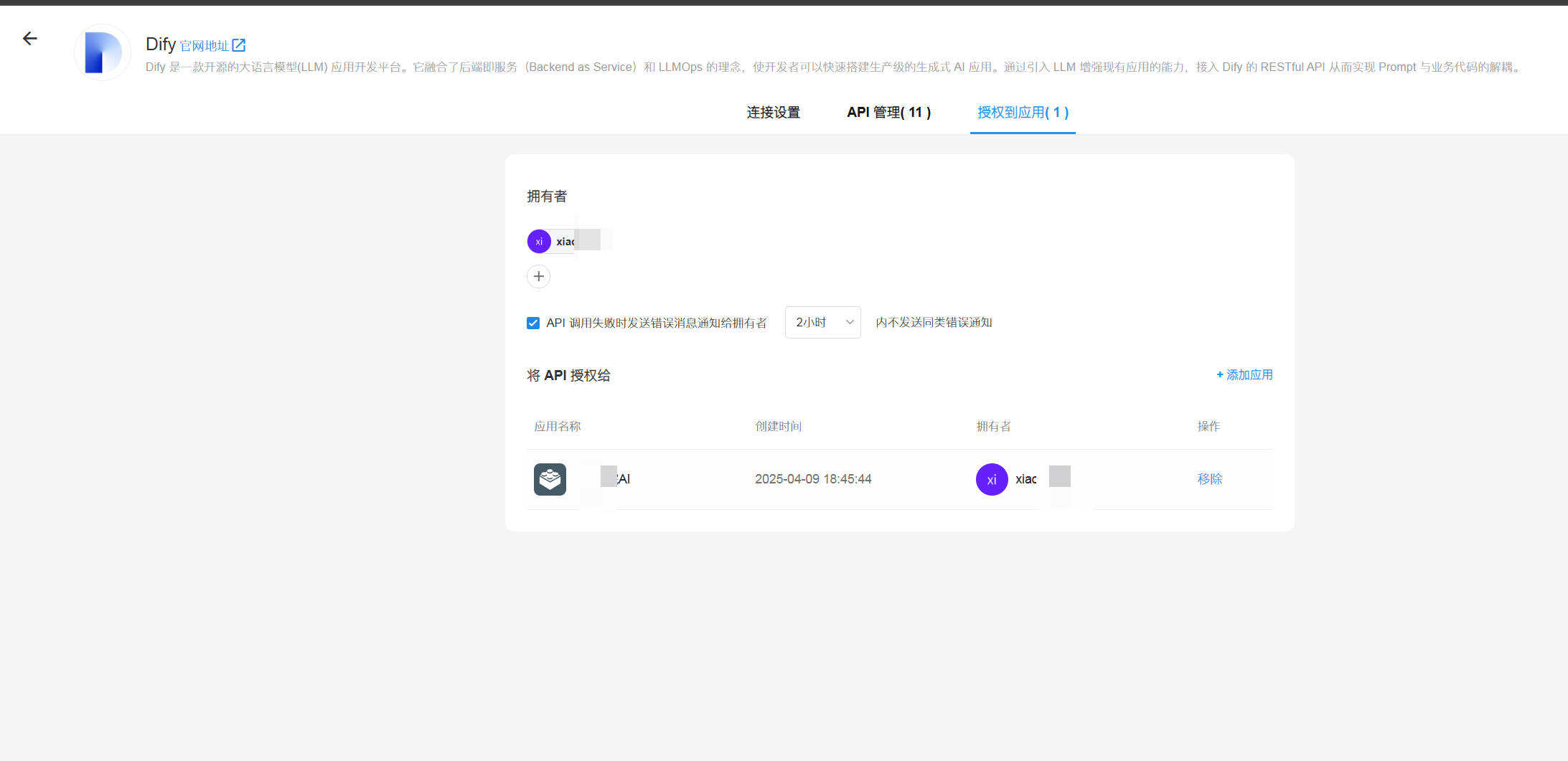This screenshot has height=761, width=1568.
Task: Click the 将 API 授权给 heading
Action: (568, 375)
